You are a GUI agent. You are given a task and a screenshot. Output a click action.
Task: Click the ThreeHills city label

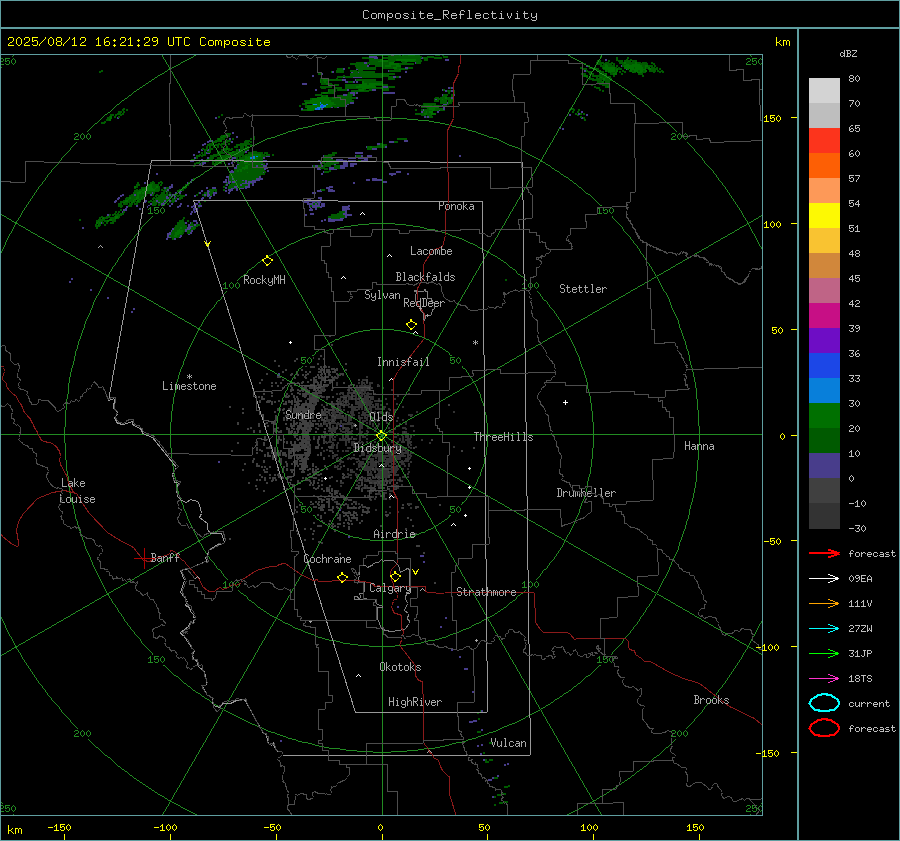point(503,437)
